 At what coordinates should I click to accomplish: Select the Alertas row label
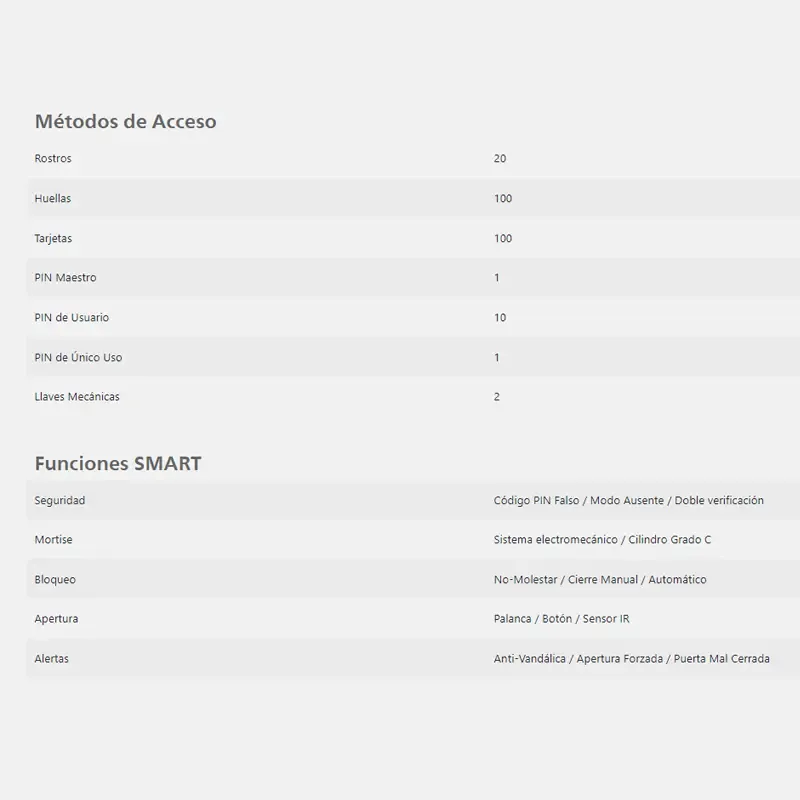coord(52,658)
